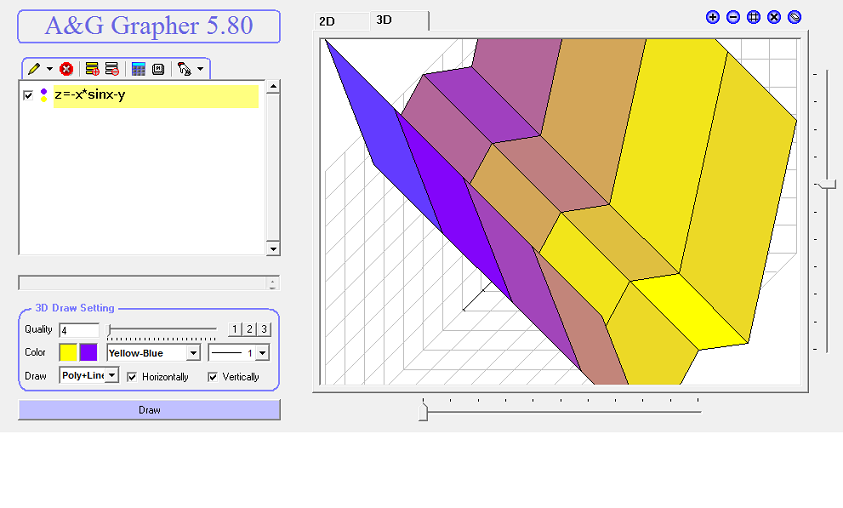Image resolution: width=843 pixels, height=508 pixels.
Task: Click the add-function list icon
Action: click(x=92, y=69)
